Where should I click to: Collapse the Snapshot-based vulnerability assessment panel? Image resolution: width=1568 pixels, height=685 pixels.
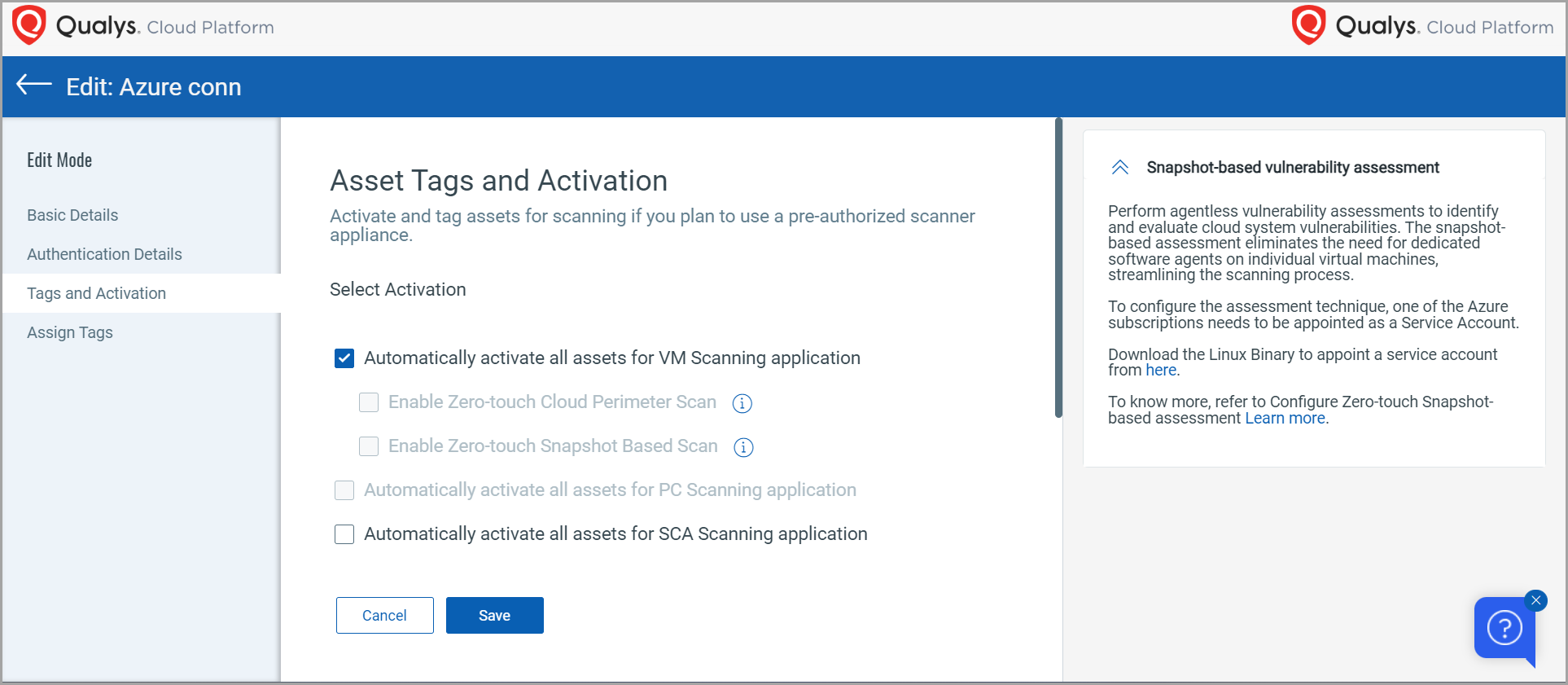click(1120, 168)
